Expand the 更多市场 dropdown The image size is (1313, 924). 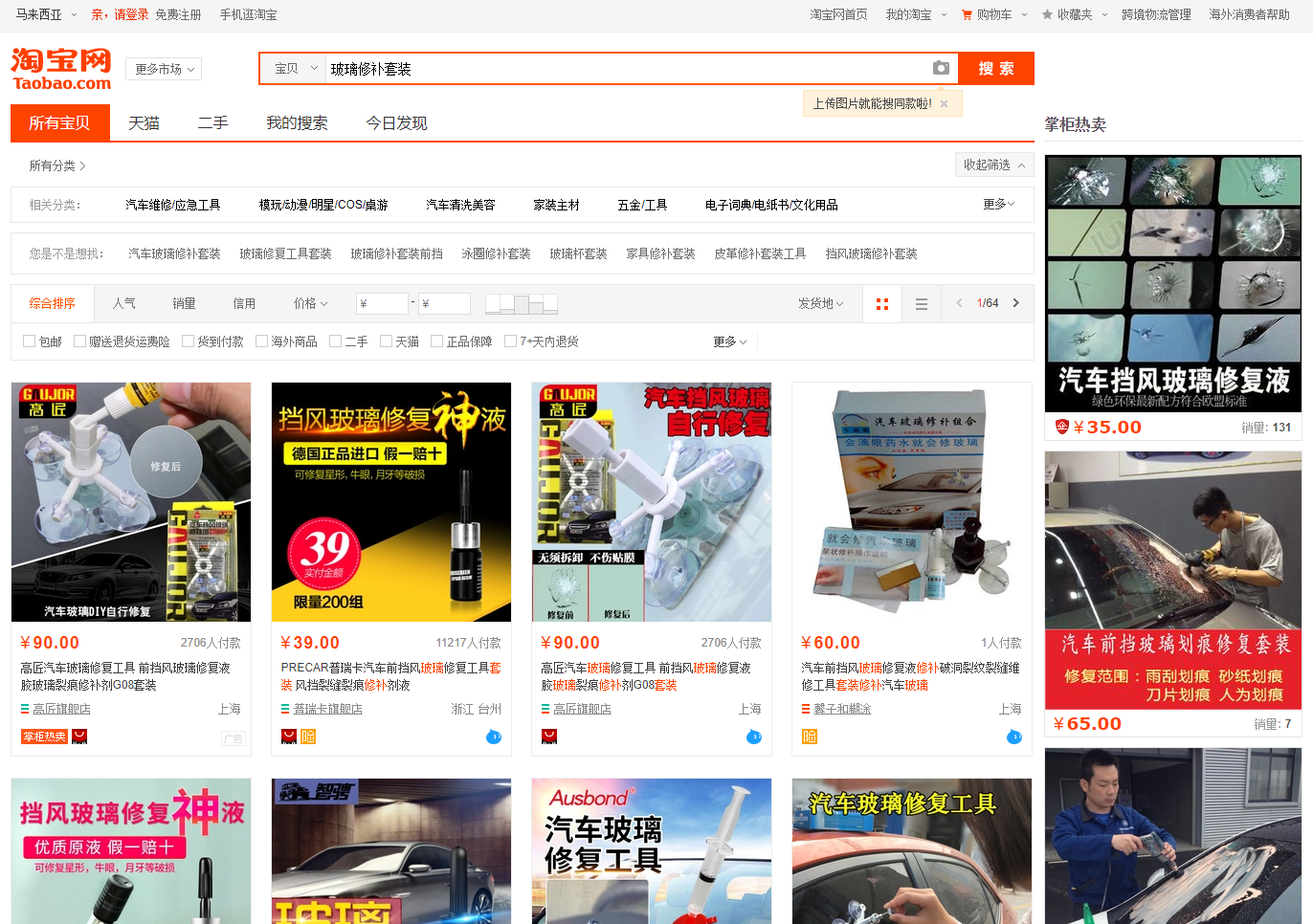tap(165, 69)
